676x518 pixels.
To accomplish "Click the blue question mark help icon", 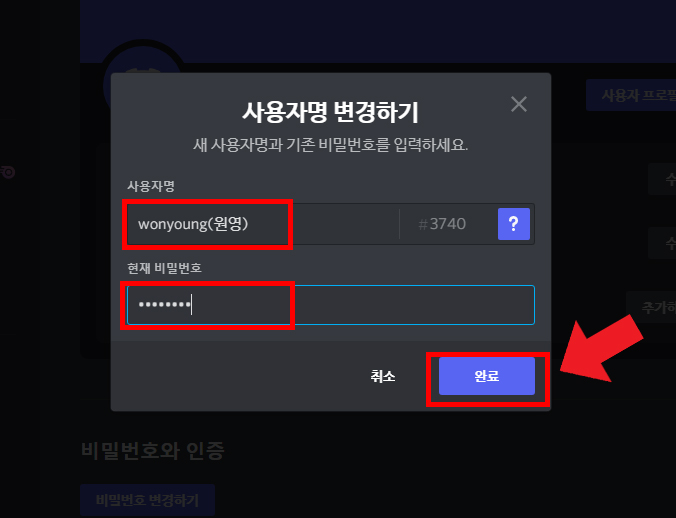I will (x=513, y=224).
